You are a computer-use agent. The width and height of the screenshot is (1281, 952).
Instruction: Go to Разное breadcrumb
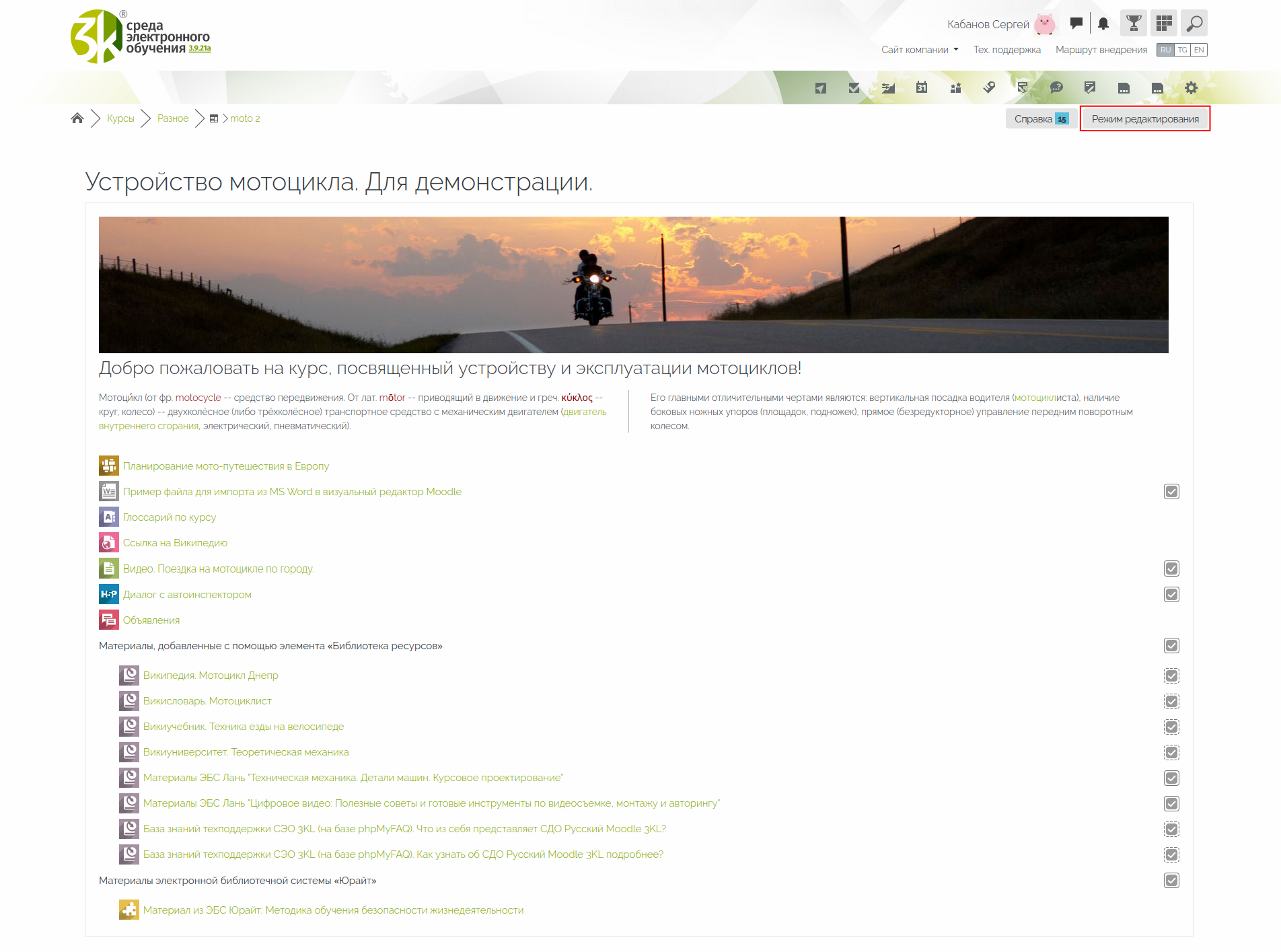point(173,118)
